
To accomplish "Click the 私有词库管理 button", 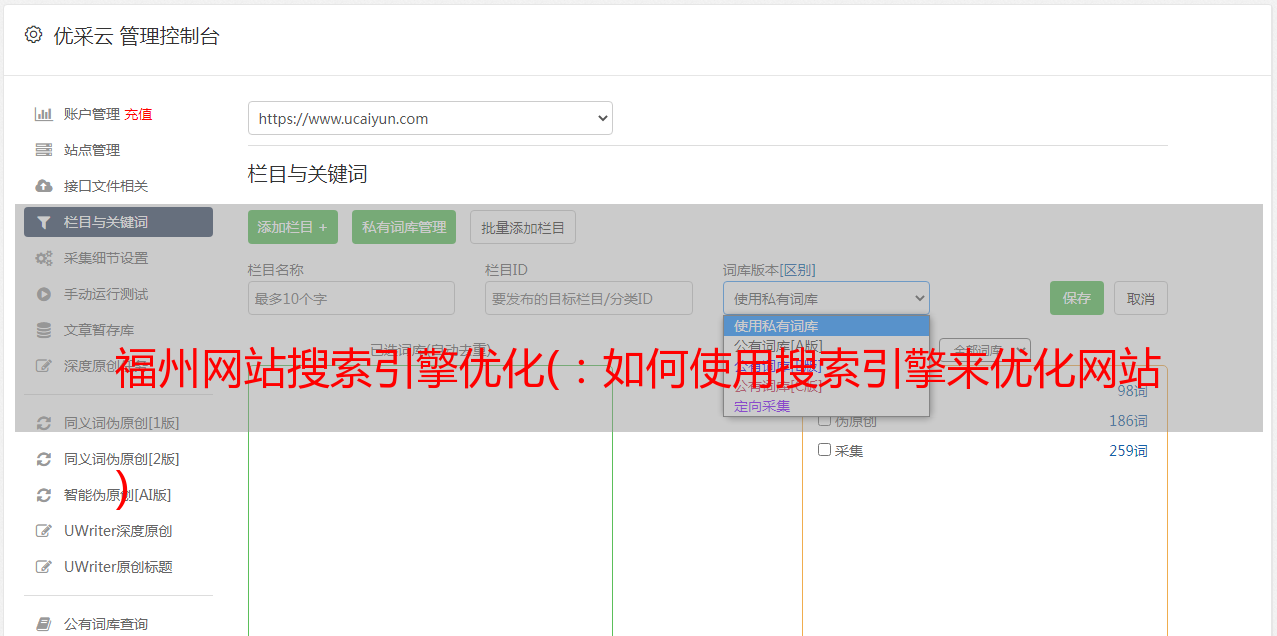I will coord(404,227).
